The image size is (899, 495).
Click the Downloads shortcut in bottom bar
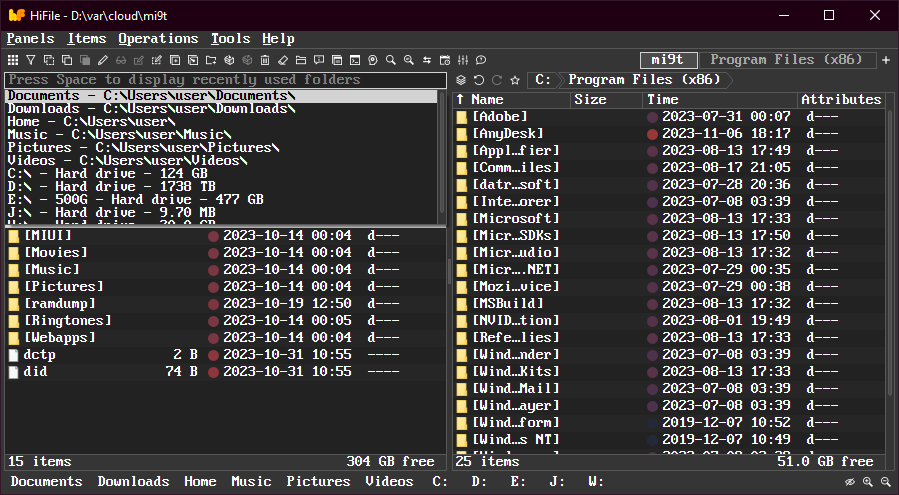tap(133, 482)
